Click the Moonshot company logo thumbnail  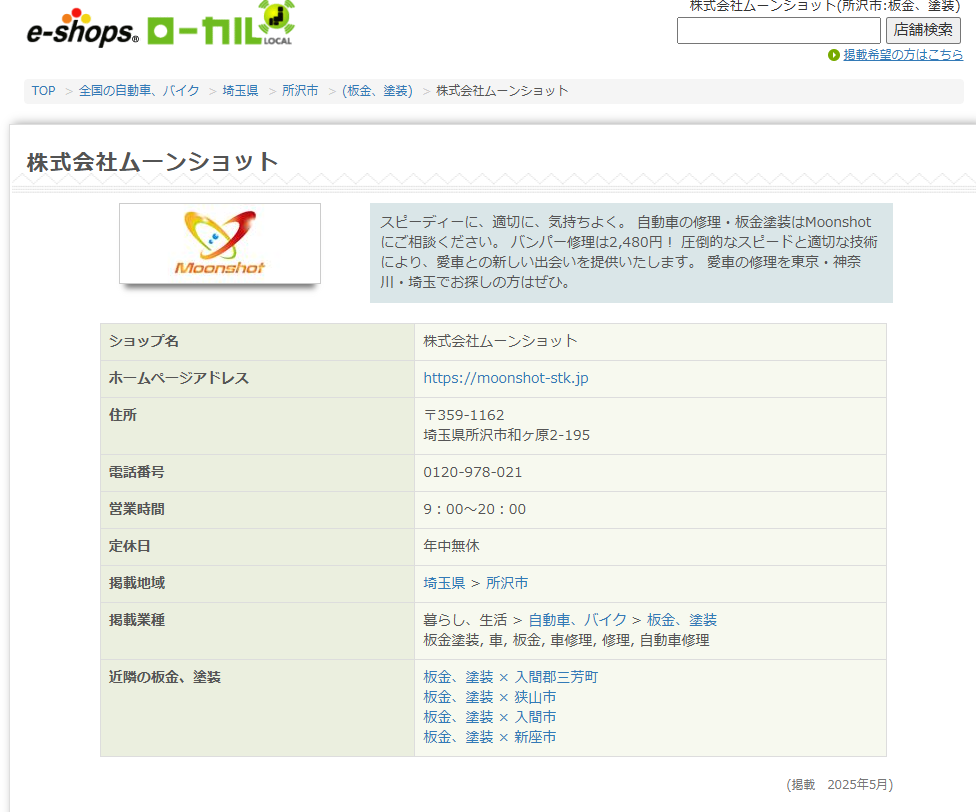pos(220,243)
